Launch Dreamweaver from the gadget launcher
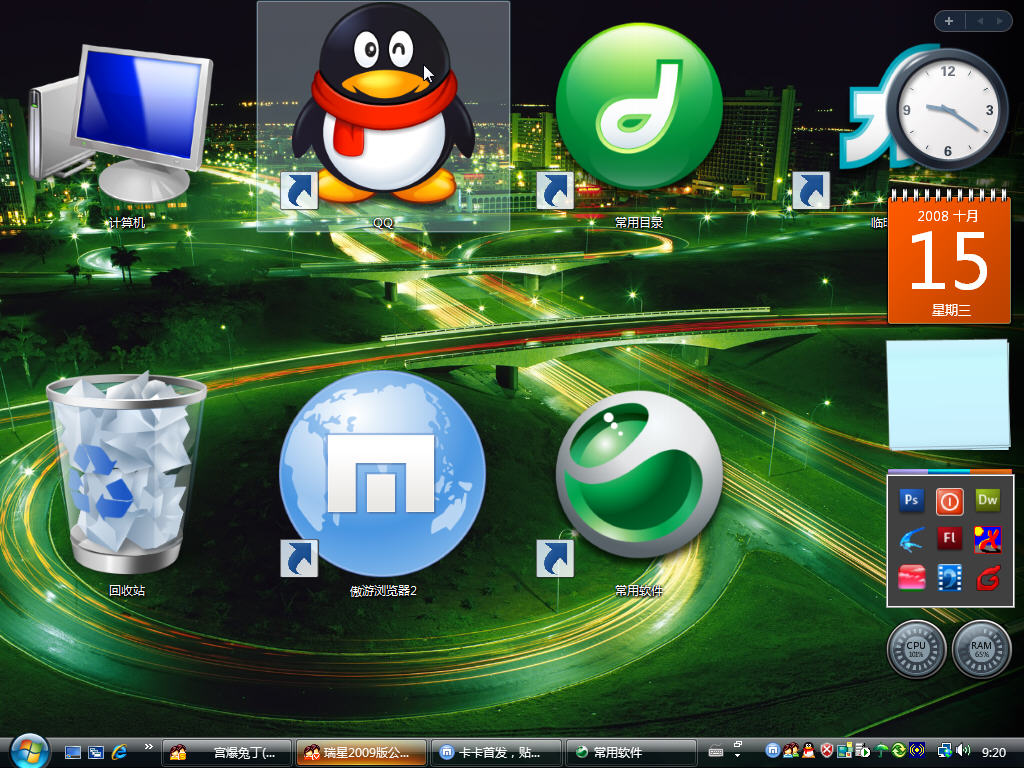 (987, 500)
